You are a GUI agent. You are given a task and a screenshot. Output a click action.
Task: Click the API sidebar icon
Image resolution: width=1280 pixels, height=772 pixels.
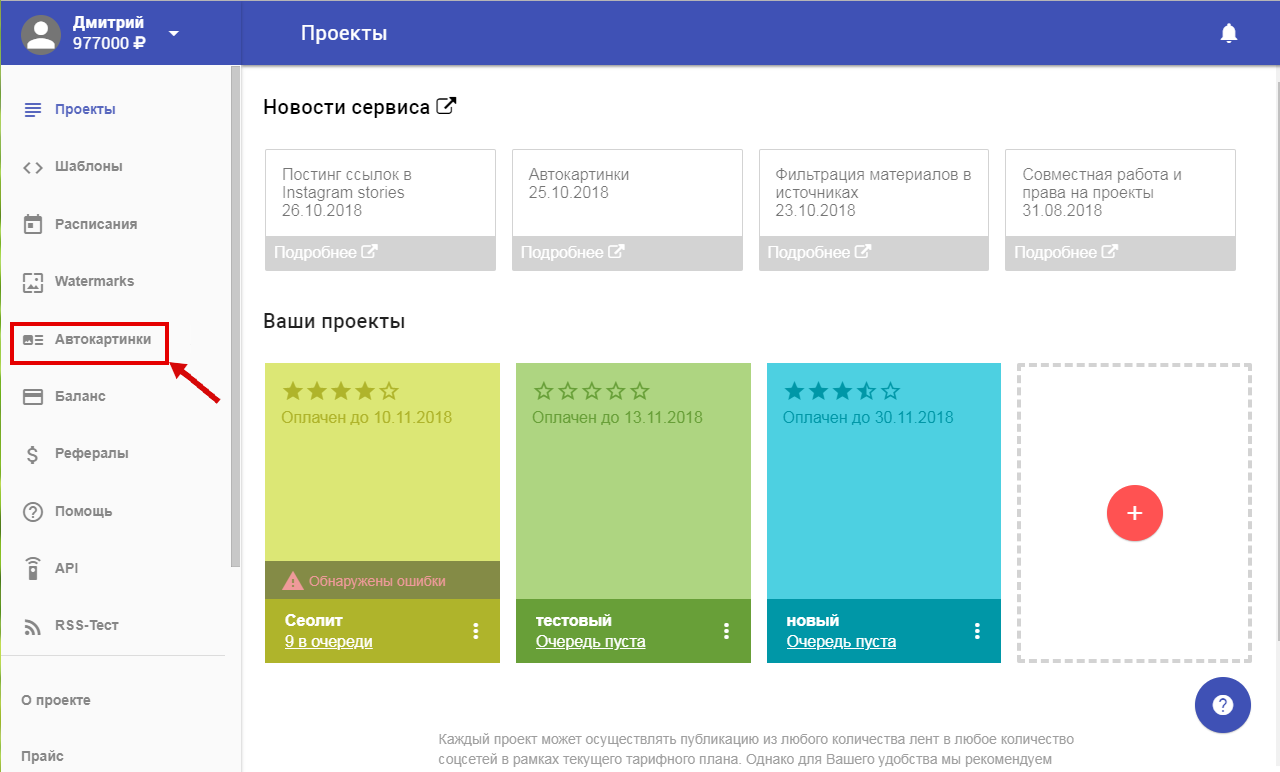pos(33,568)
